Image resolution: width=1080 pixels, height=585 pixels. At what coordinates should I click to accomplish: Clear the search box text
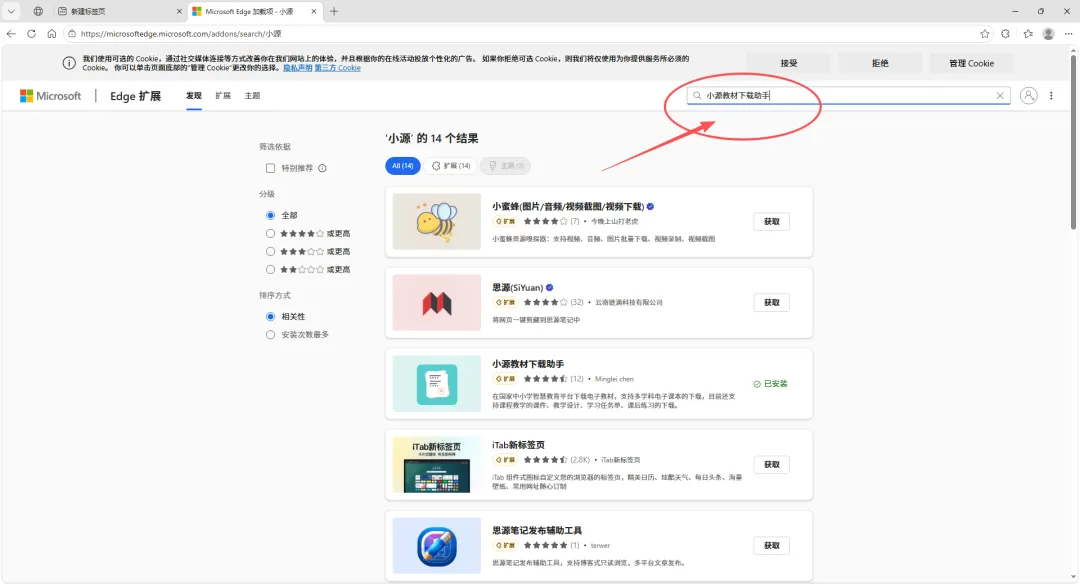[1000, 96]
